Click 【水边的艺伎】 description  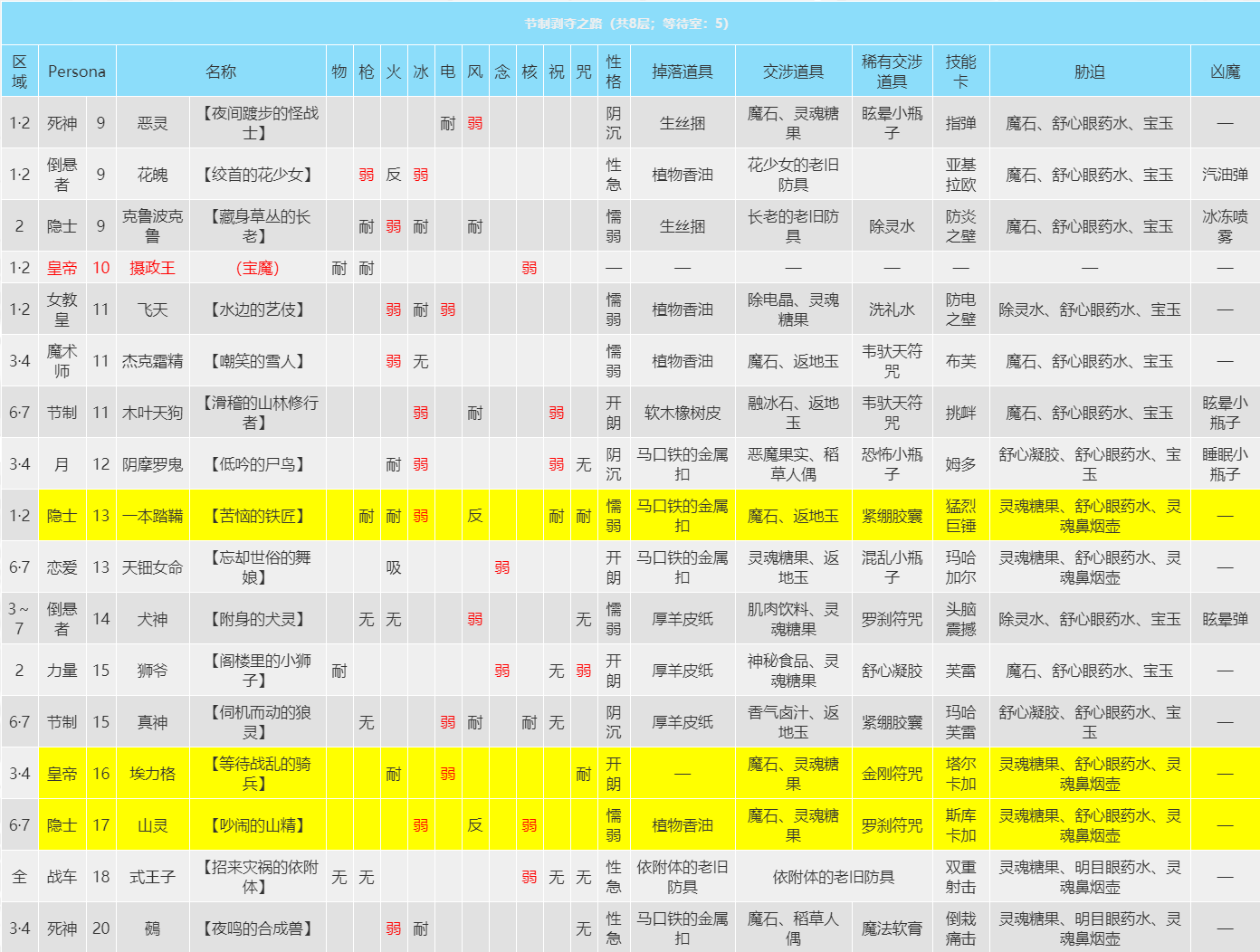click(x=258, y=309)
